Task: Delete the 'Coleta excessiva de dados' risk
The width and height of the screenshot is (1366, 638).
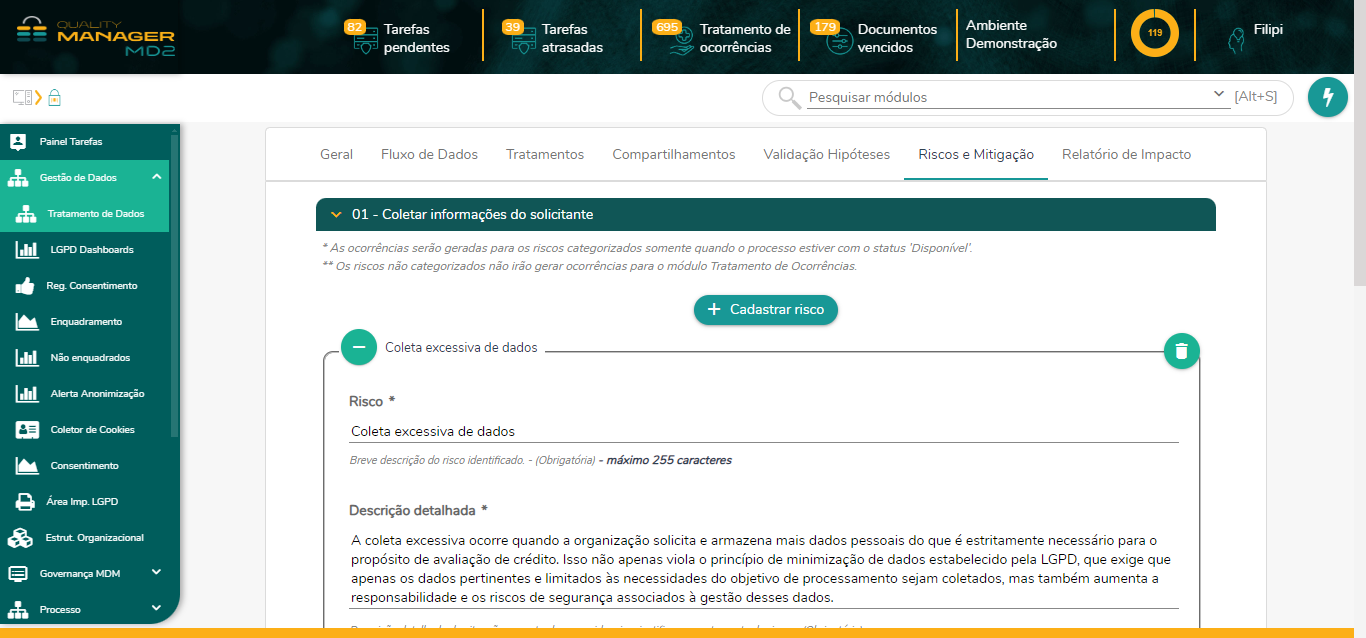Action: tap(1181, 351)
